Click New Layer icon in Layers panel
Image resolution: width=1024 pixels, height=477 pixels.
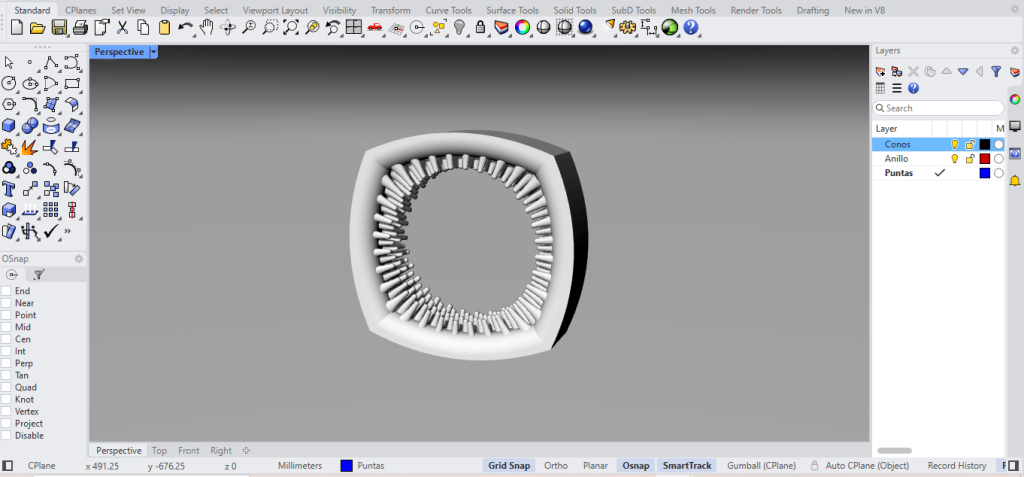click(x=880, y=71)
